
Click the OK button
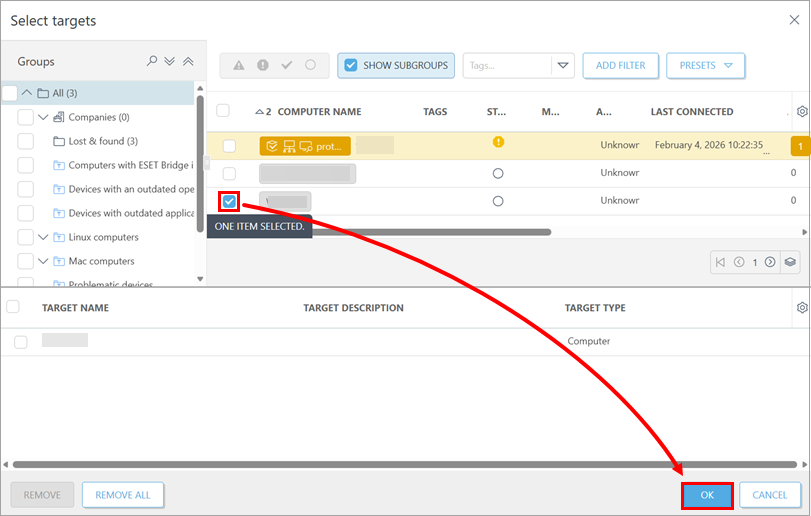click(707, 495)
